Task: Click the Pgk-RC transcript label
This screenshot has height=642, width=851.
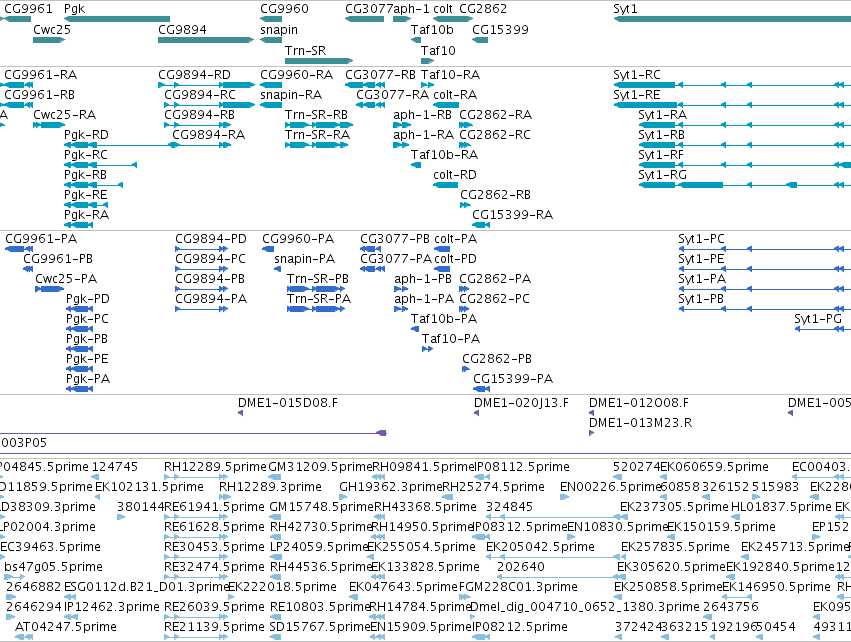Action: 86,155
